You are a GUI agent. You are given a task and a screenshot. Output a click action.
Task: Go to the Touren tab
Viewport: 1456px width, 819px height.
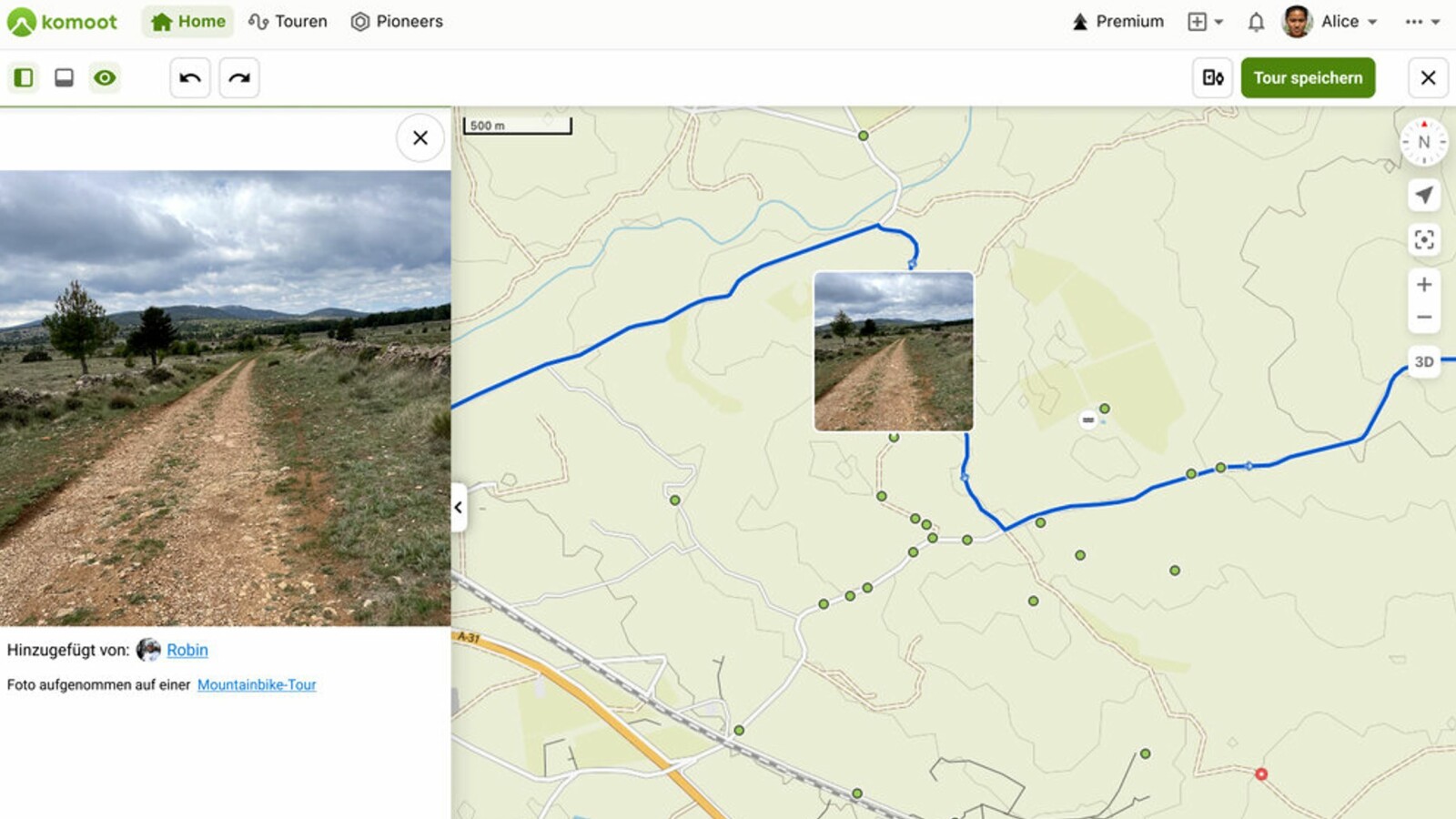point(288,22)
